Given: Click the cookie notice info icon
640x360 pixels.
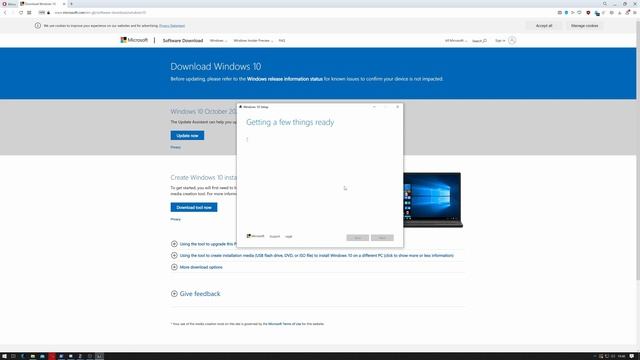Looking at the screenshot, I should pyautogui.click(x=38, y=25).
